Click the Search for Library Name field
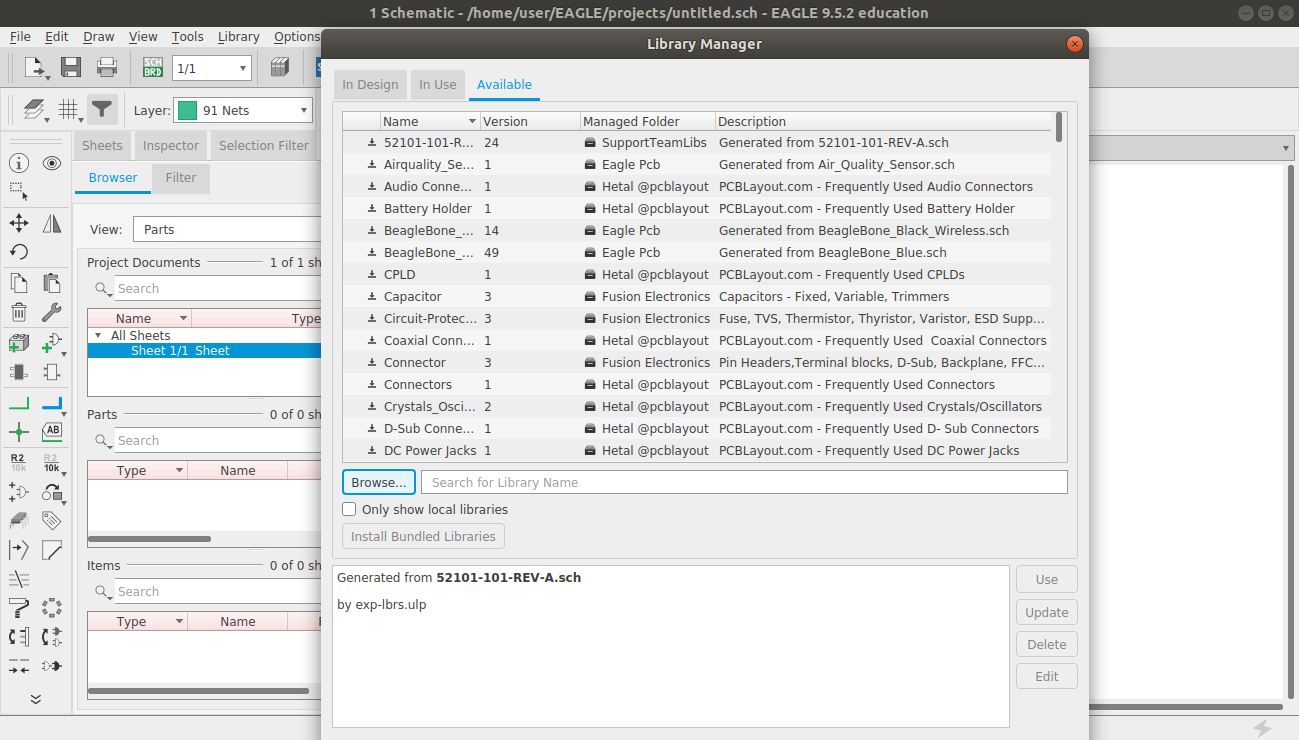Viewport: 1299px width, 740px height. click(744, 482)
